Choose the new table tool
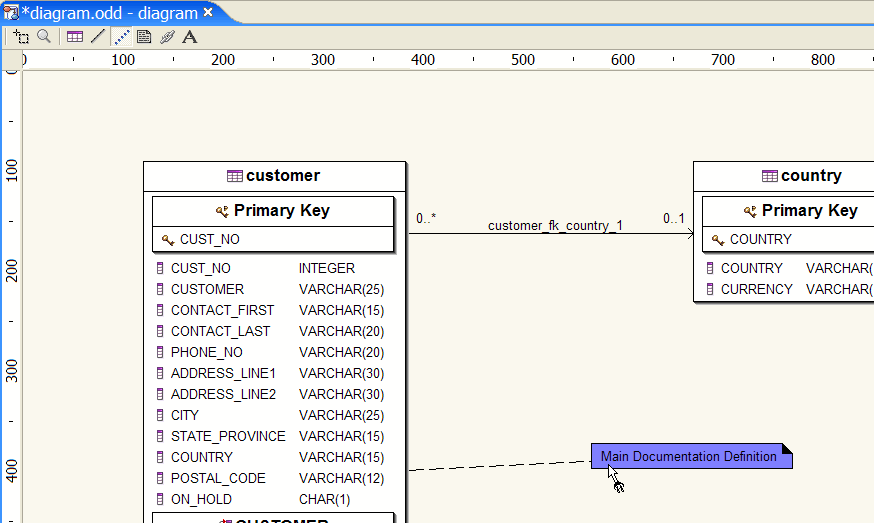 click(75, 37)
